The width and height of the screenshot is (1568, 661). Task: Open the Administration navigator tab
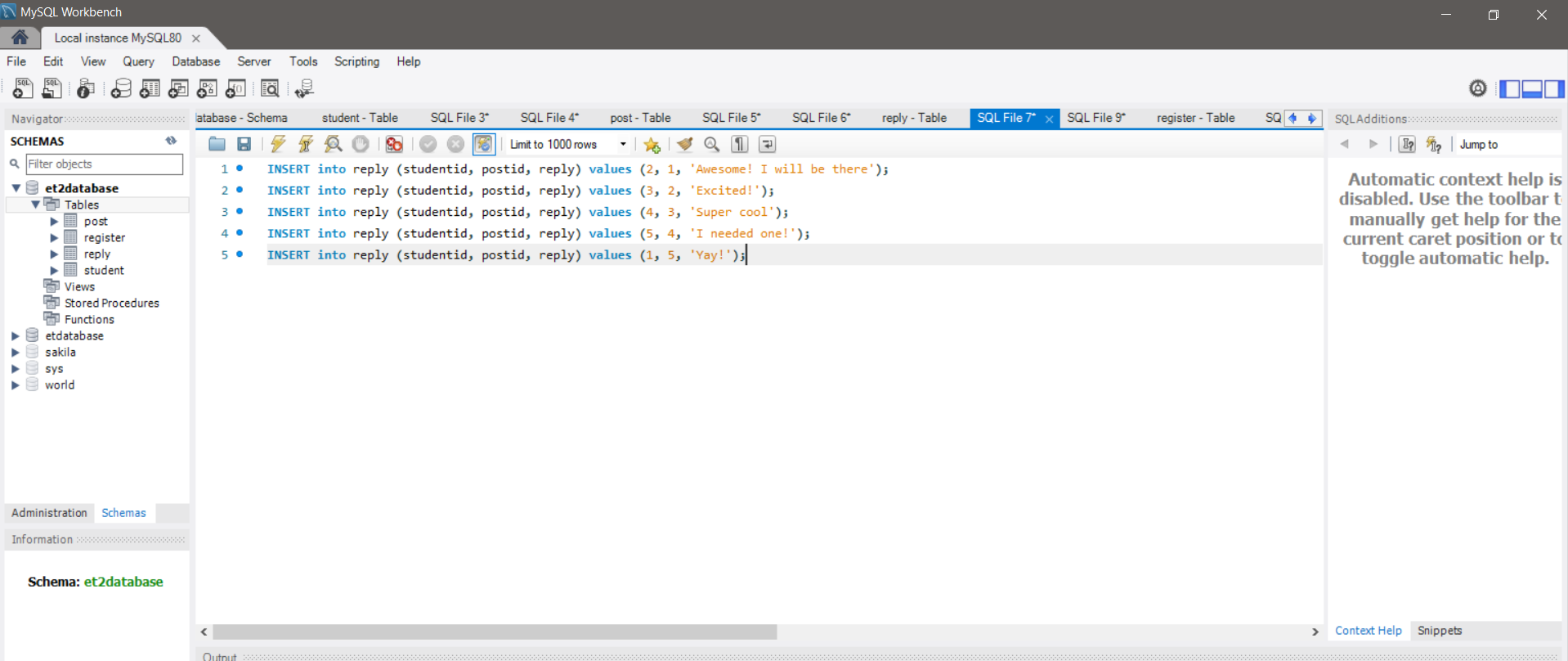pos(49,513)
